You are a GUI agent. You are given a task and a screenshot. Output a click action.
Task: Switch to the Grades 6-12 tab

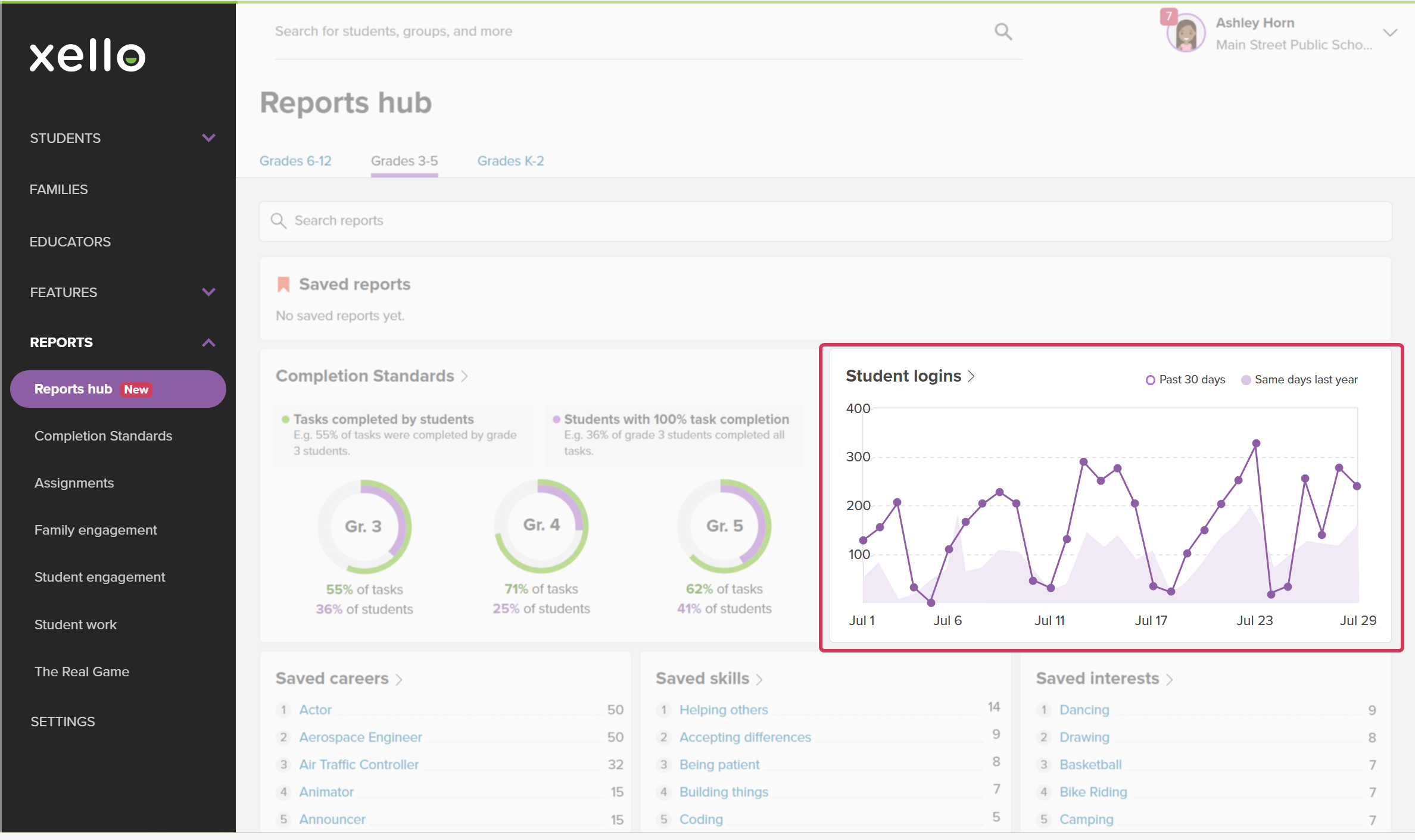tap(295, 161)
